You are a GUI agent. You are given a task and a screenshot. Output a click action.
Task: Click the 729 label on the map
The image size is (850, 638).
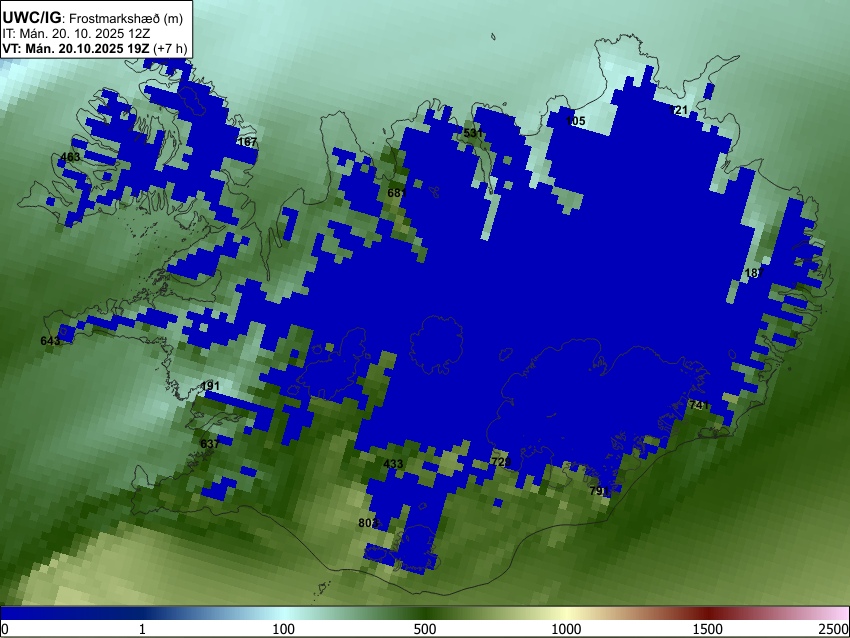[501, 462]
